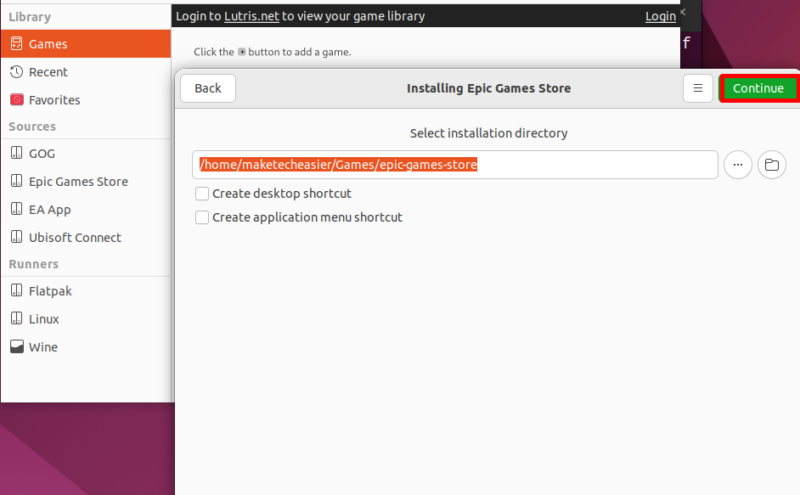Click the Runners heading text
This screenshot has height=495, width=800.
tap(34, 264)
